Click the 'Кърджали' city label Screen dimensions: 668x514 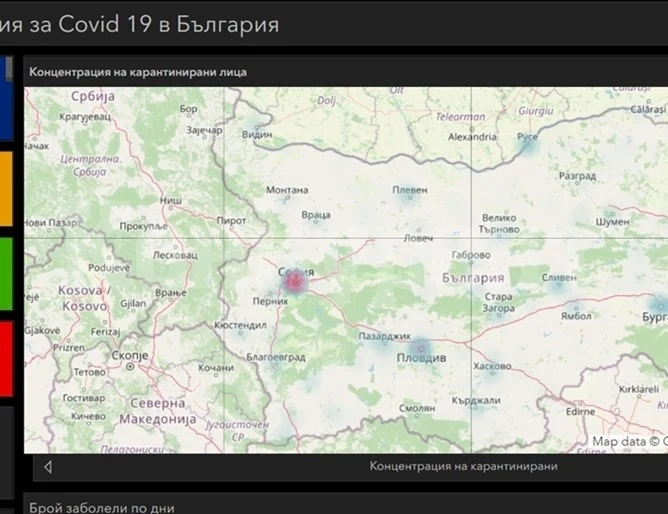click(x=476, y=401)
